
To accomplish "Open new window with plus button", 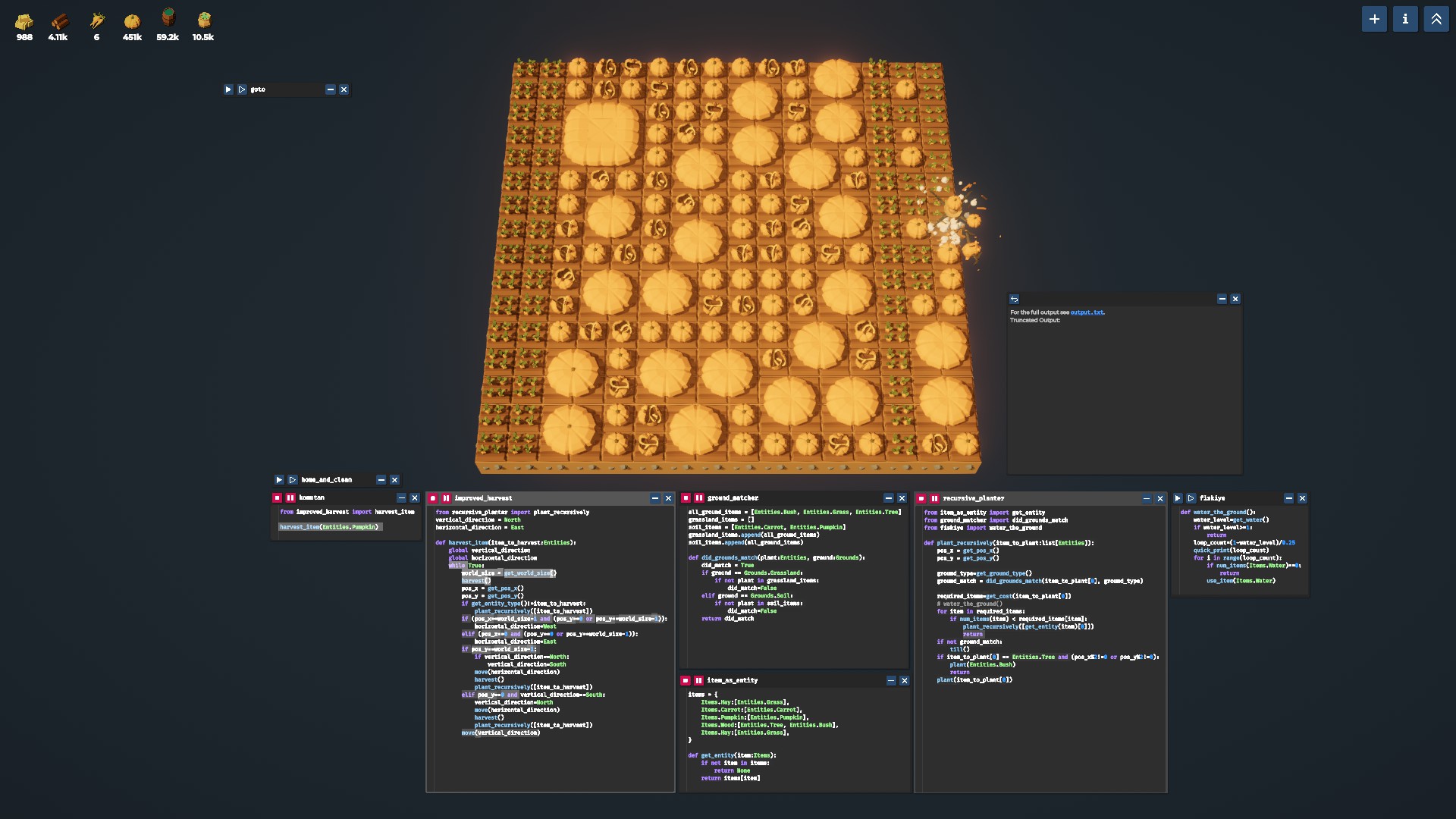I will click(x=1374, y=19).
